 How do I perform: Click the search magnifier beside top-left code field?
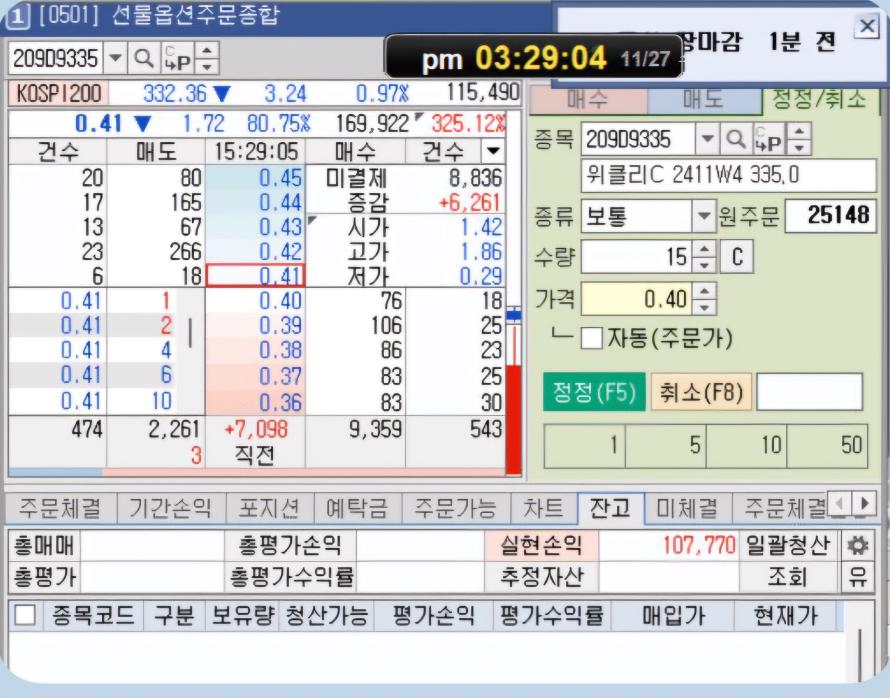pyautogui.click(x=144, y=58)
